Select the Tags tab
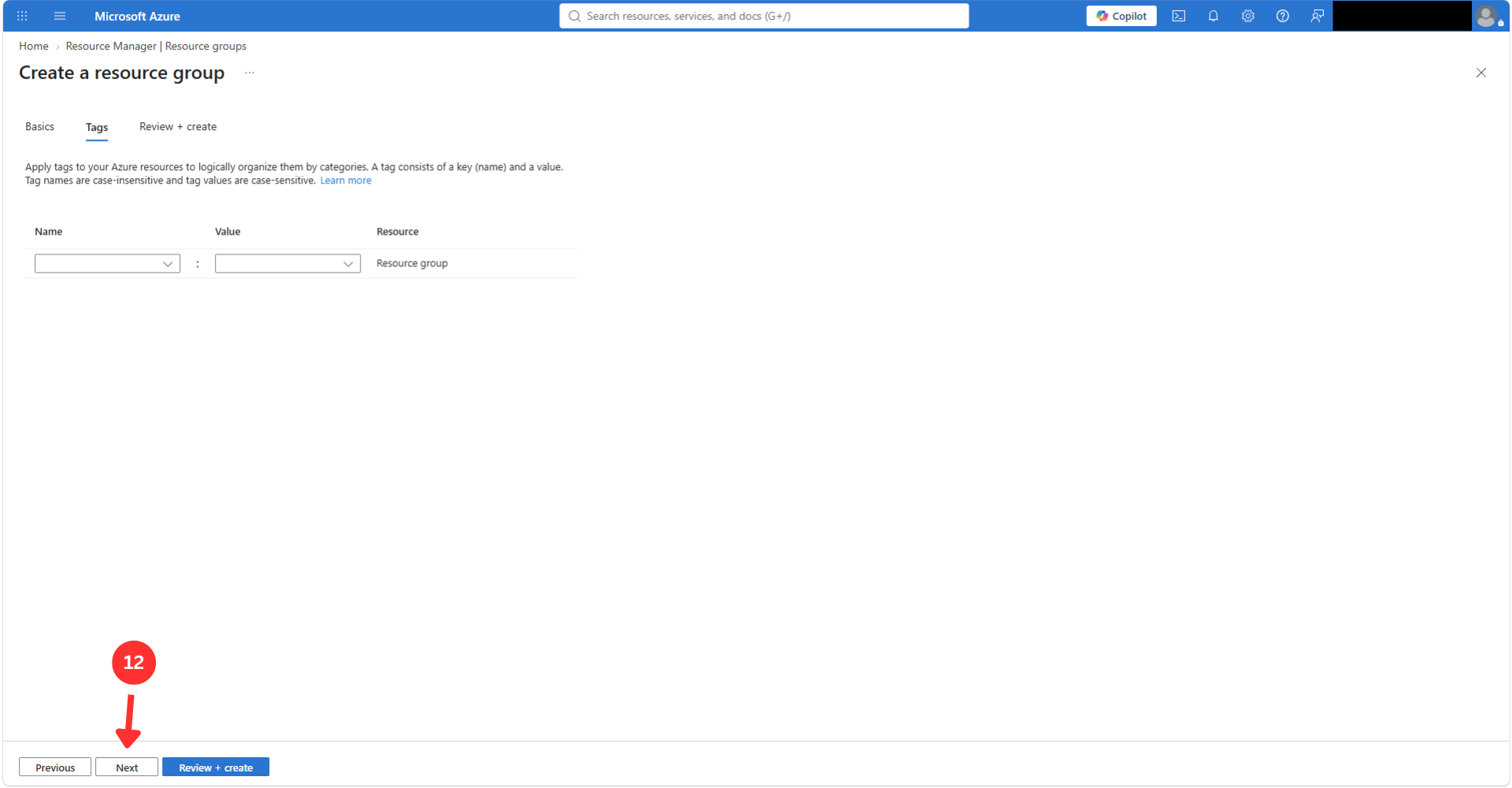Image resolution: width=1512 pixels, height=788 pixels. tap(97, 128)
